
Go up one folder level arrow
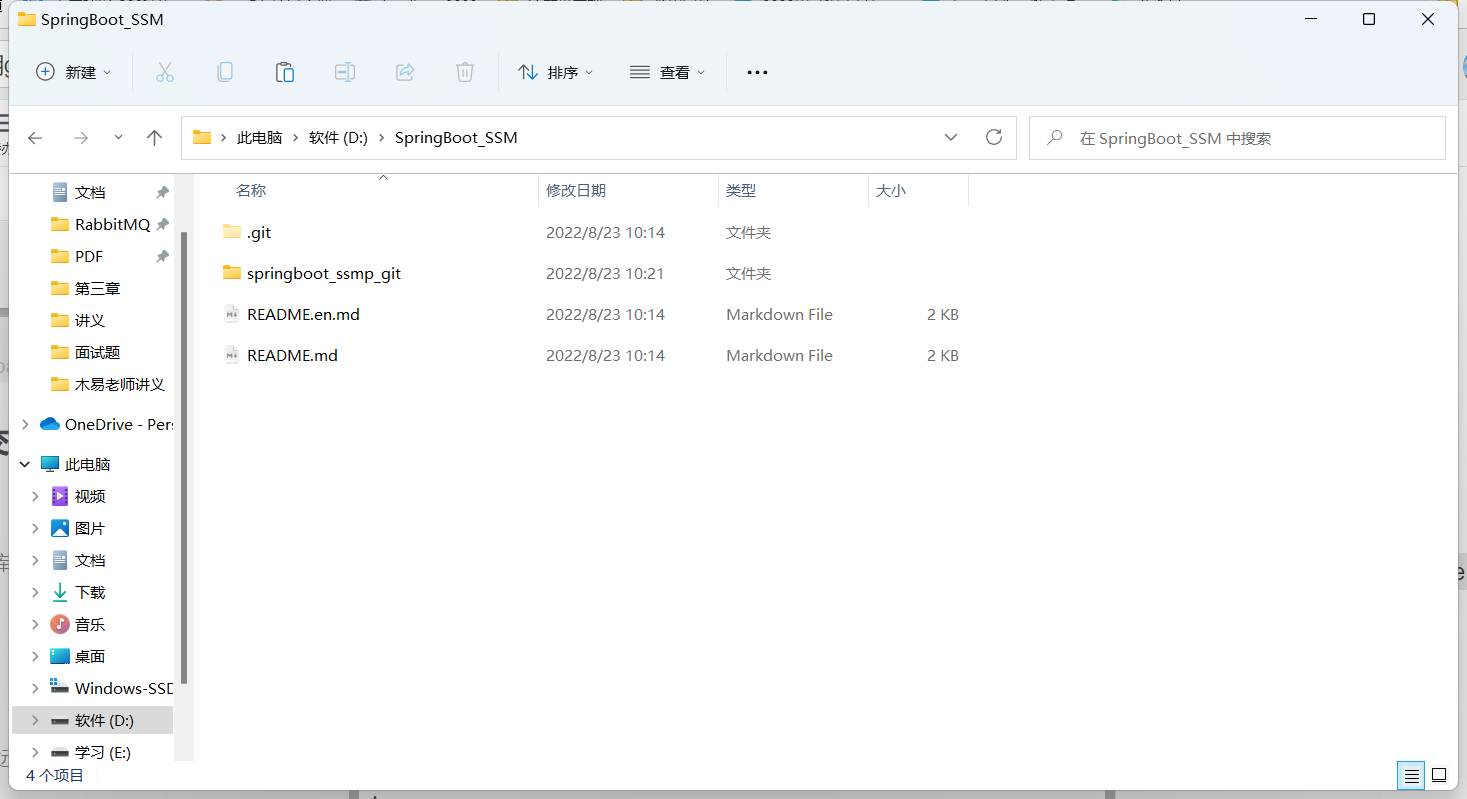154,138
